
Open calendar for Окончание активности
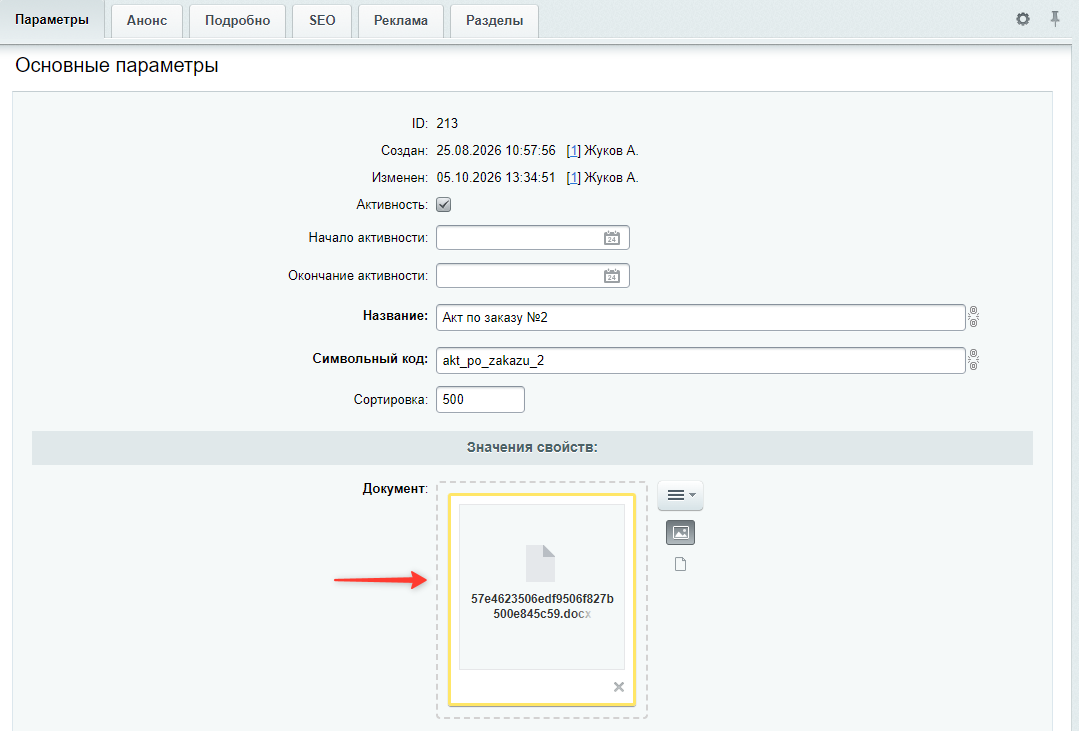click(612, 276)
